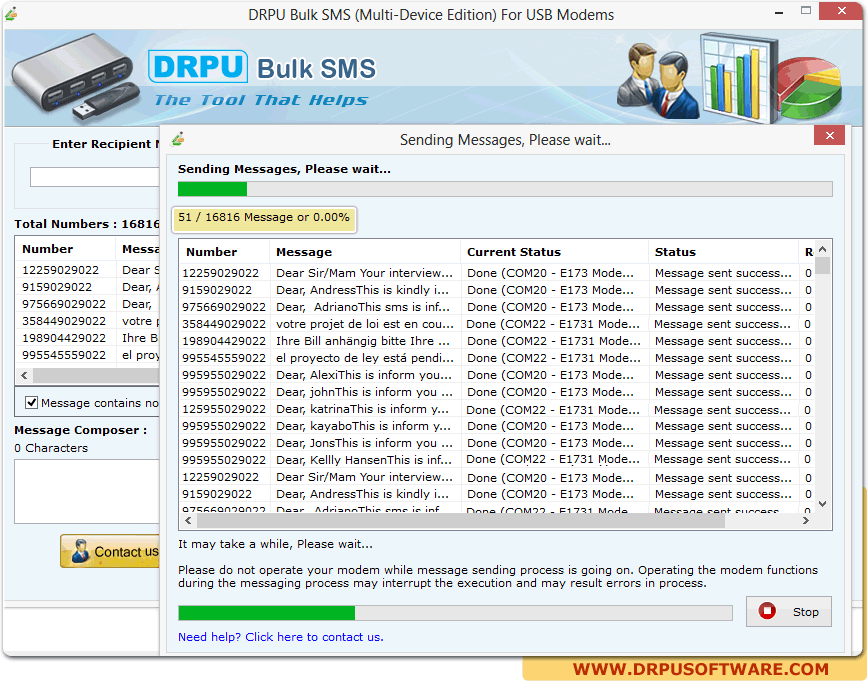Select 9159029022 in the main window number list
Viewport: 868px width, 681px height.
(56, 287)
